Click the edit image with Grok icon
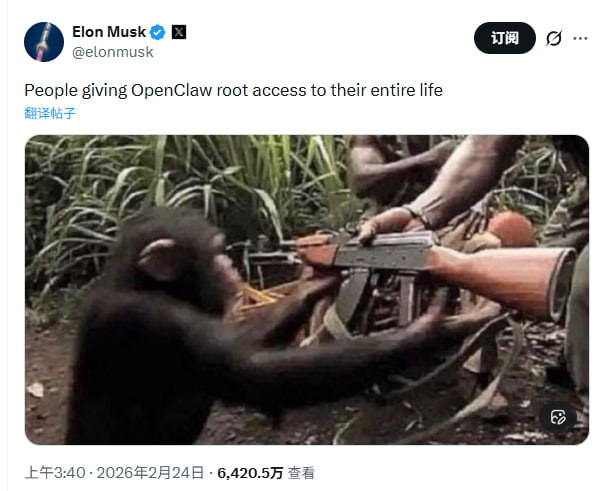The height and width of the screenshot is (491, 602). [x=558, y=417]
